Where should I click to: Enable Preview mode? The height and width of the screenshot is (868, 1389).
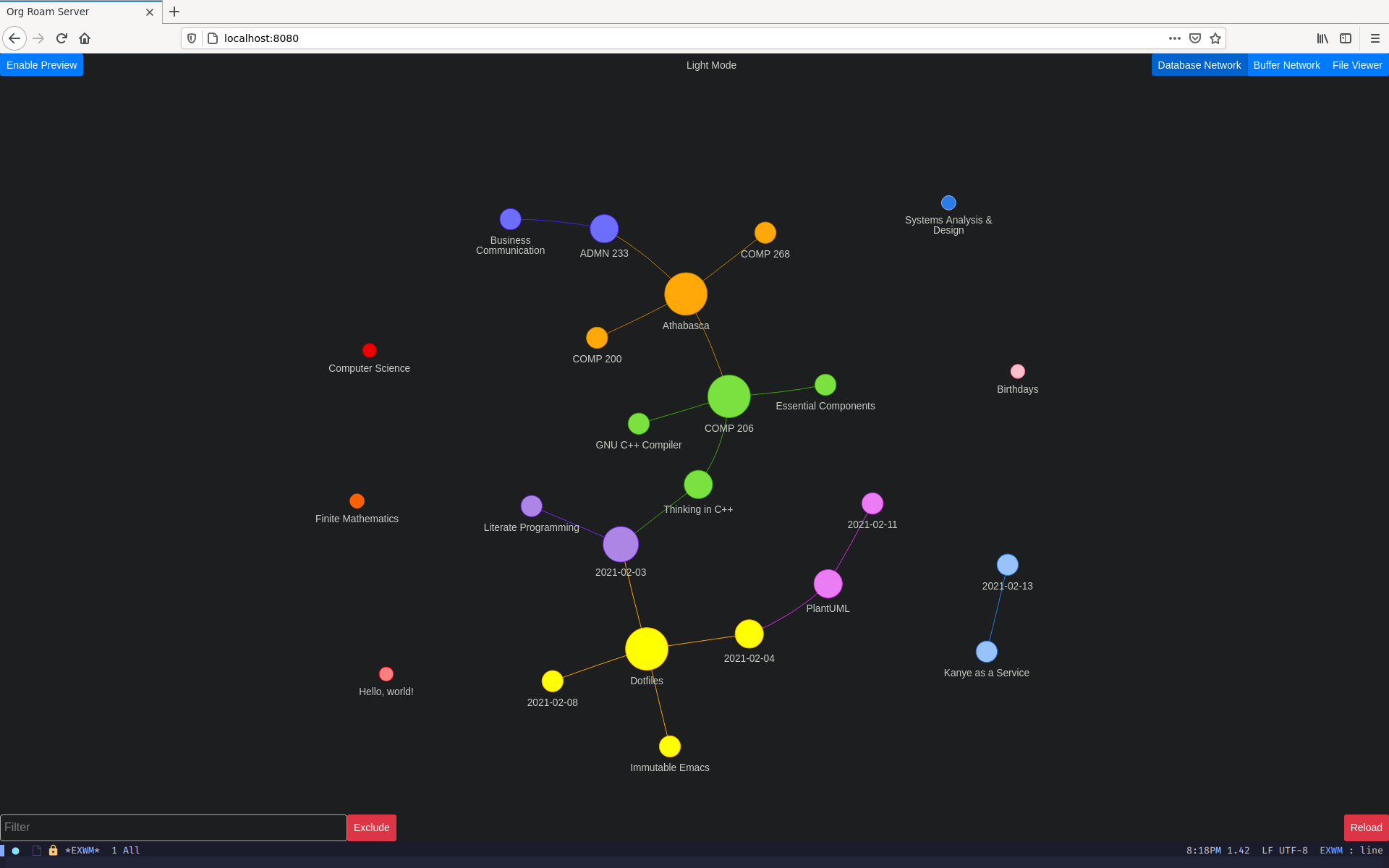click(42, 65)
